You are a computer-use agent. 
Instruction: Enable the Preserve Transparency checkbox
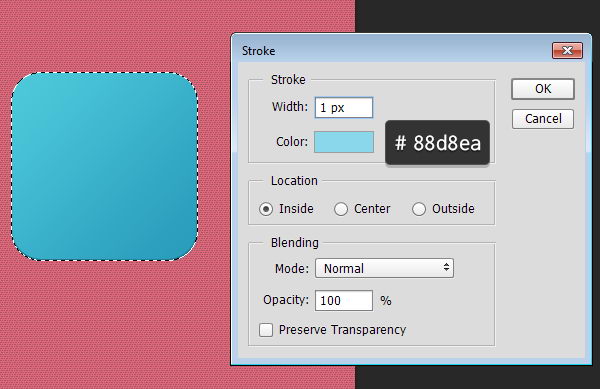[x=266, y=330]
